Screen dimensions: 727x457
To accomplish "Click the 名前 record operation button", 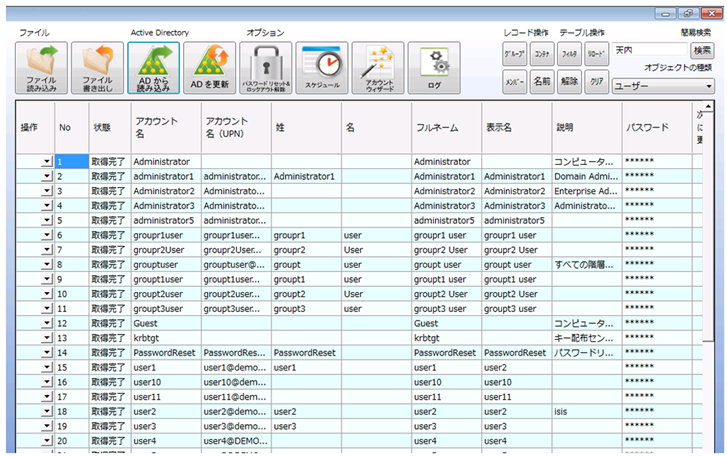I will click(x=542, y=82).
